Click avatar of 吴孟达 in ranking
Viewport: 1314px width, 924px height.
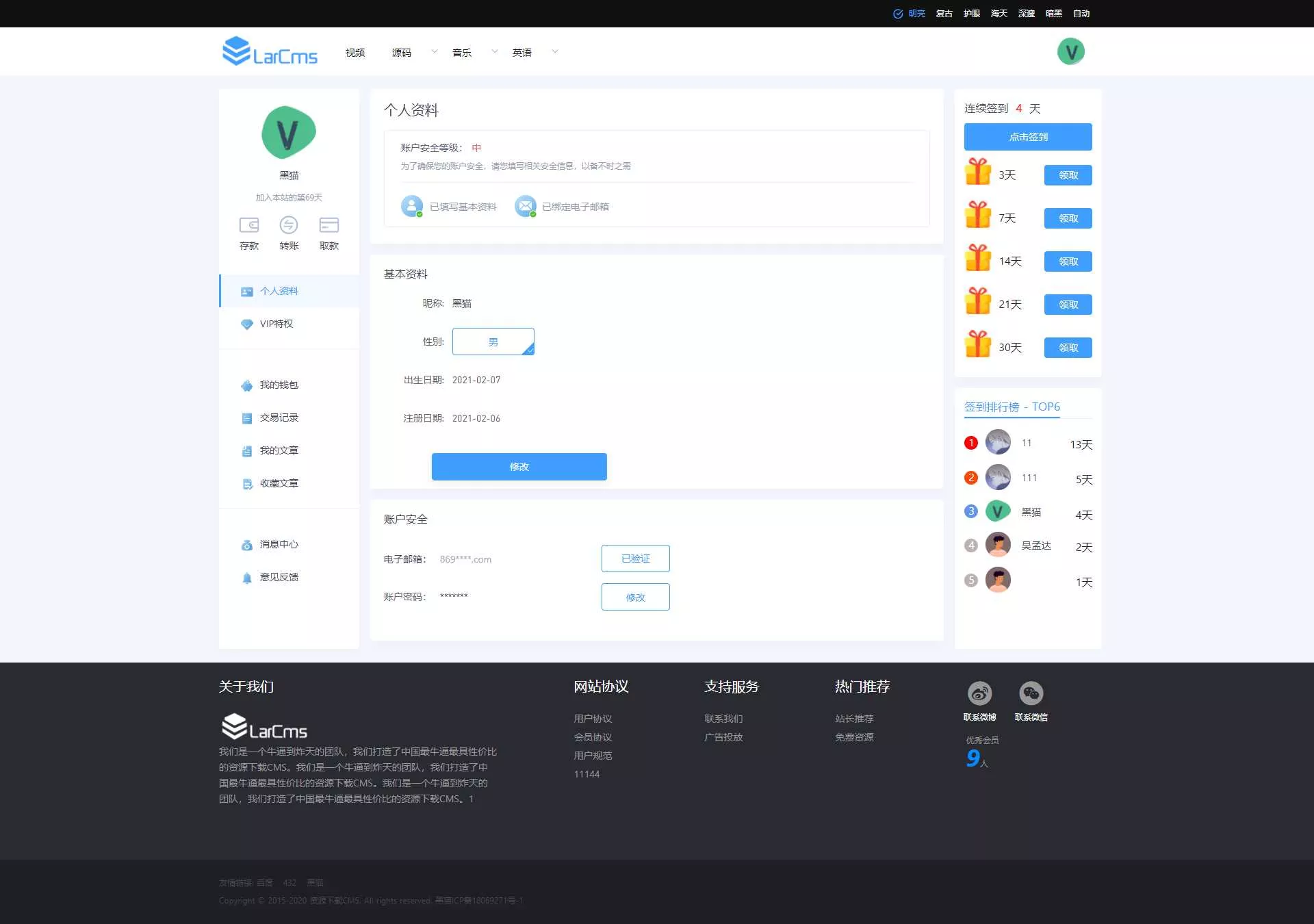(998, 545)
